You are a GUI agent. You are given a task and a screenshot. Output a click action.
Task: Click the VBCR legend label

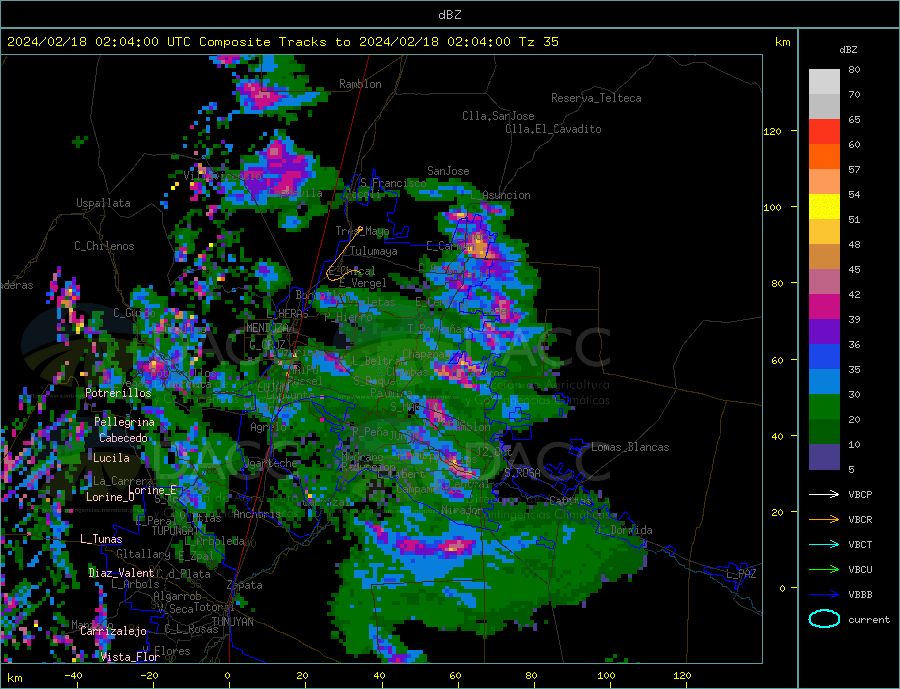(x=860, y=520)
